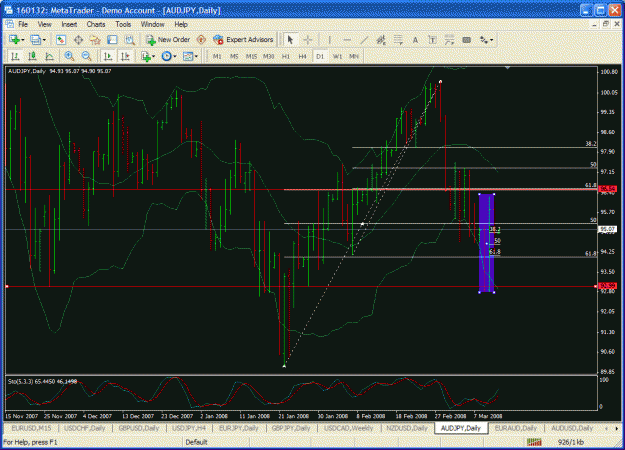The width and height of the screenshot is (625, 450).
Task: Switch to the MN monthly timeframe
Action: tap(354, 56)
